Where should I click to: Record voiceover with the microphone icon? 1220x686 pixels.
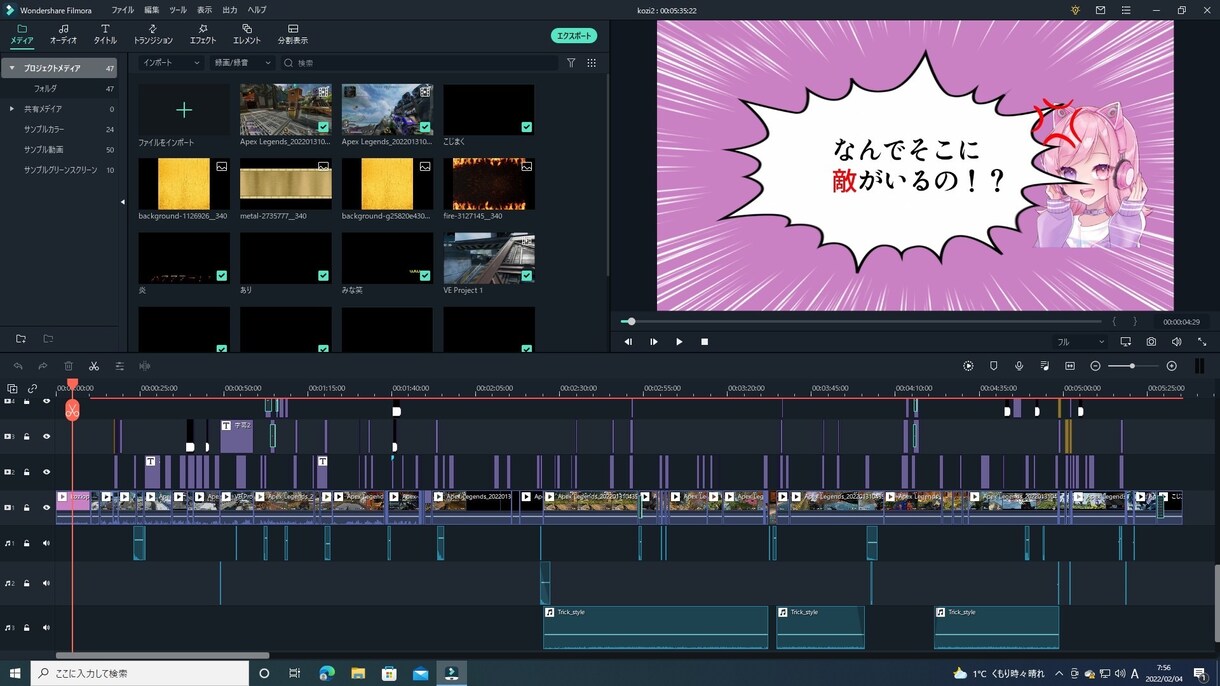(x=1019, y=366)
